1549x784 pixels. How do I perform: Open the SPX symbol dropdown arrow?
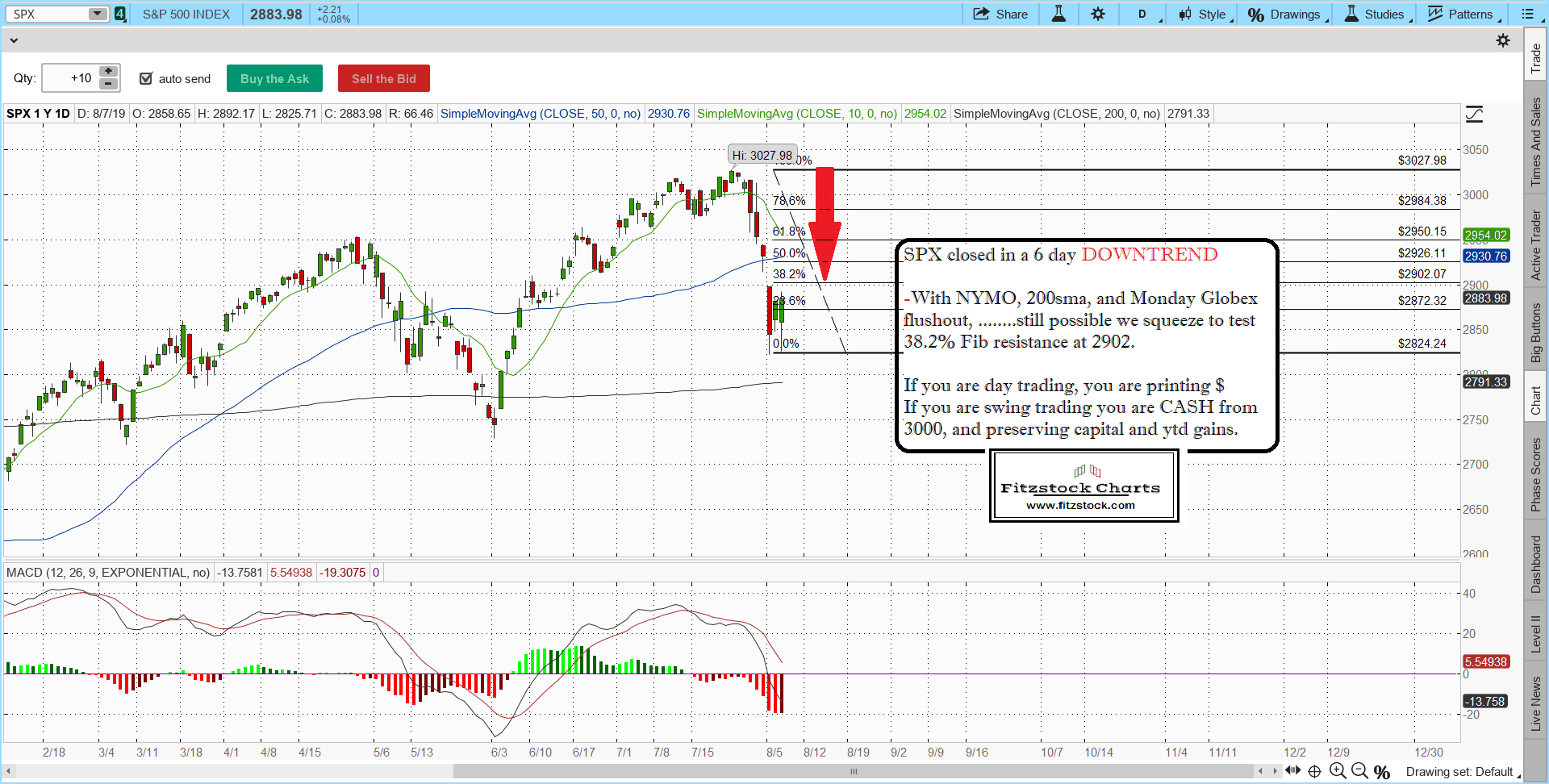point(97,14)
